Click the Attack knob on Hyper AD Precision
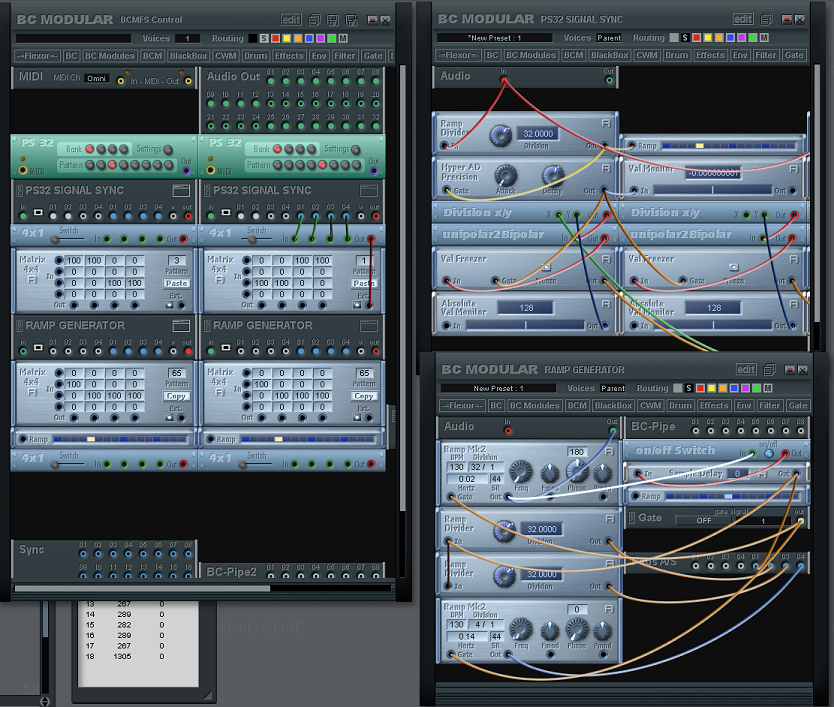Screen dimensions: 834x707 click(505, 175)
